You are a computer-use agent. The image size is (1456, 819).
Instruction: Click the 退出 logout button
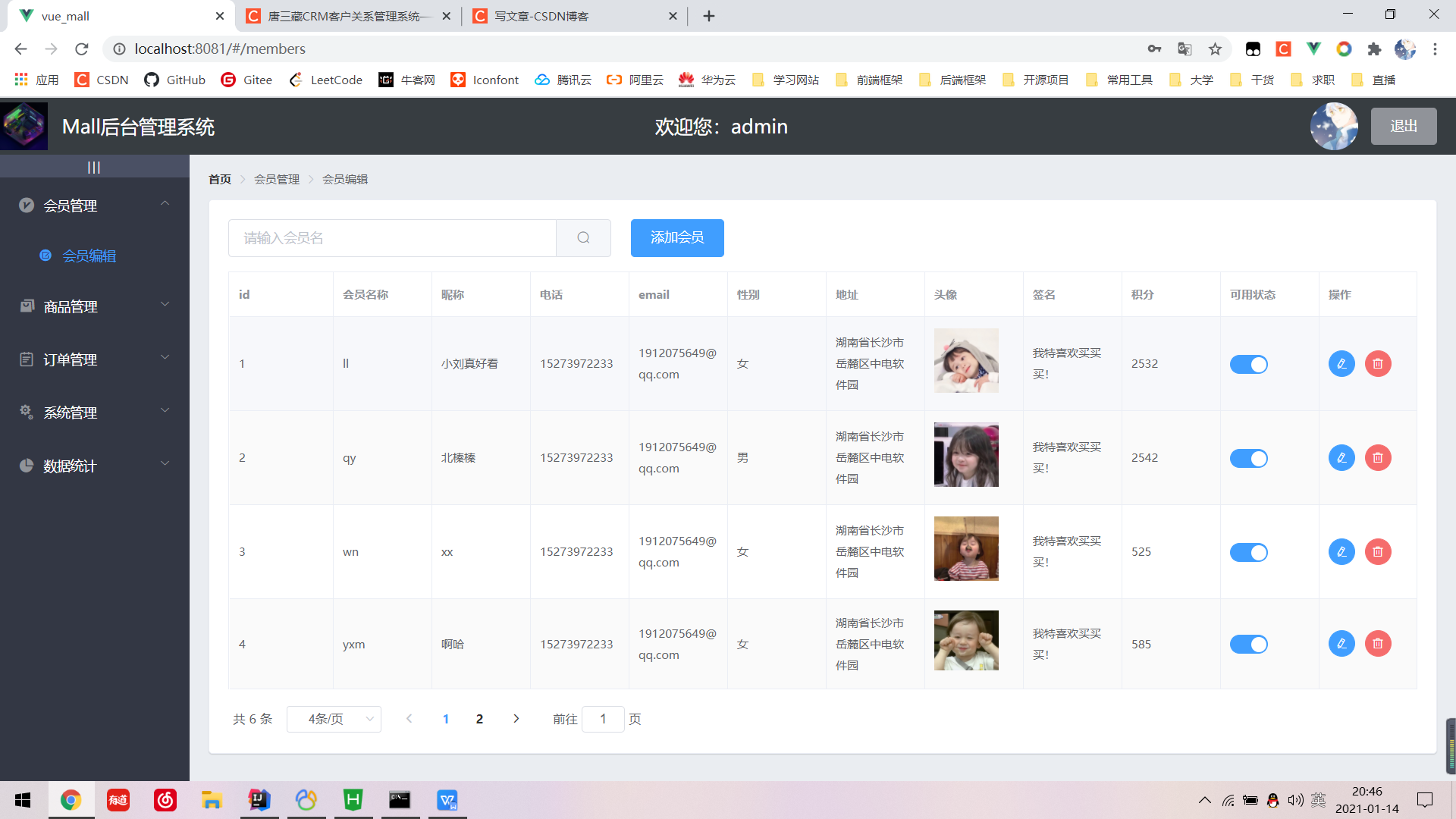(1403, 127)
